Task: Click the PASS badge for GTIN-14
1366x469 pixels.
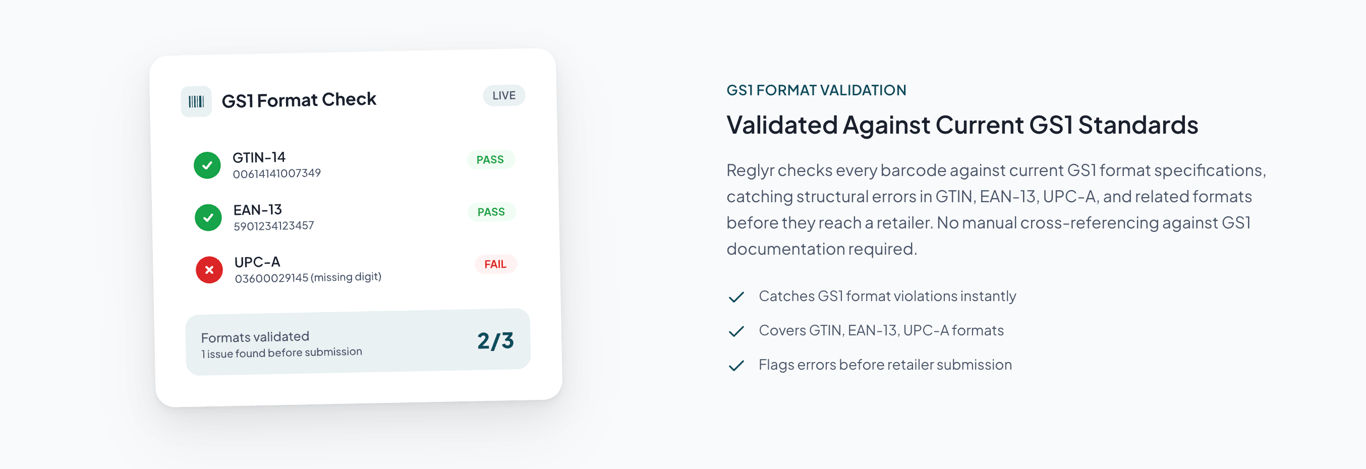Action: 490,160
